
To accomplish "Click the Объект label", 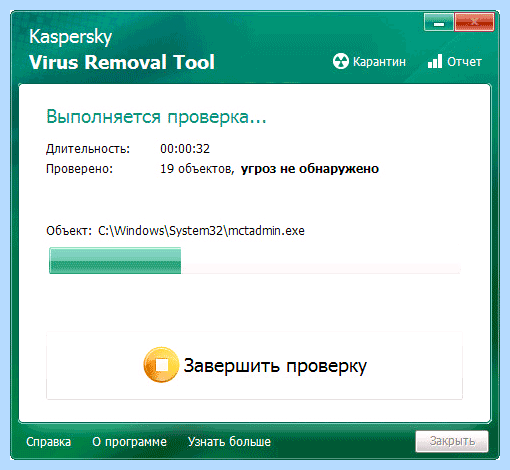I will point(69,231).
